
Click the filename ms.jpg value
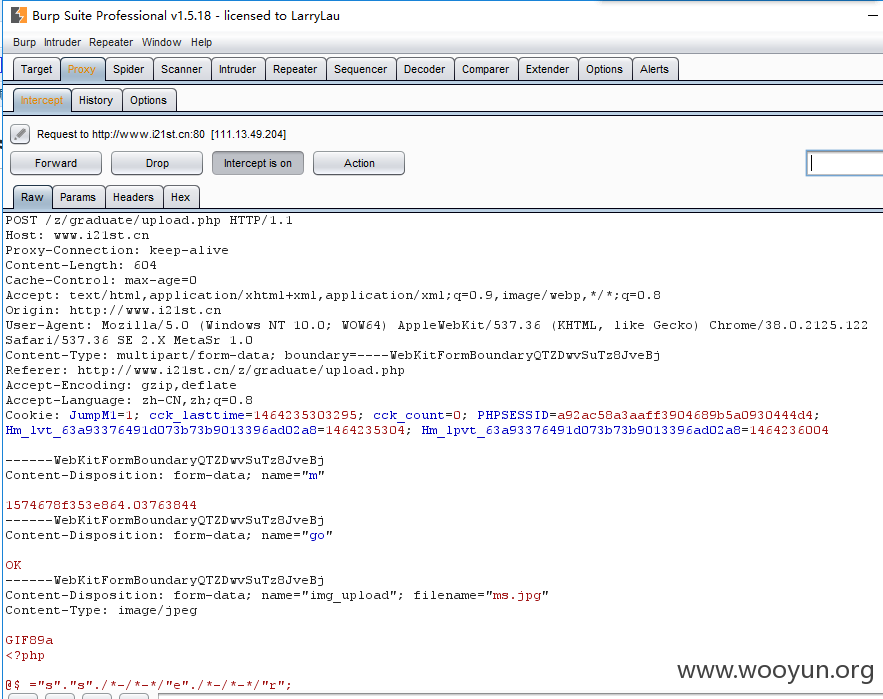pyautogui.click(x=517, y=595)
